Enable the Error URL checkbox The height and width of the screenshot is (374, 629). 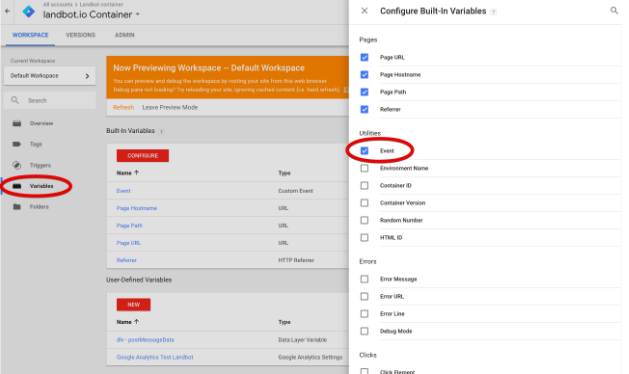364,296
